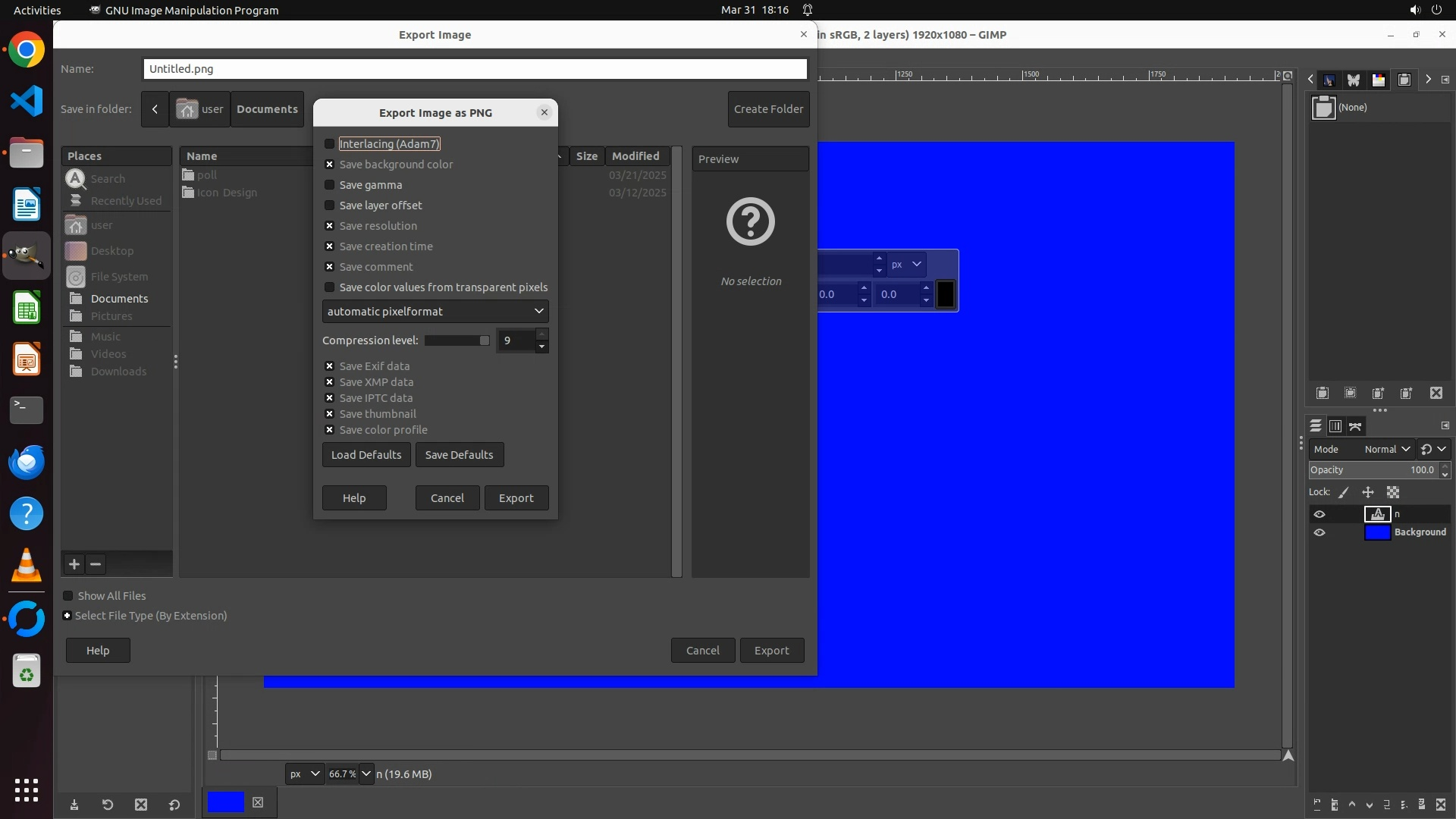The image size is (1456, 819).
Task: Click Export in the PNG dialog
Action: tap(516, 498)
